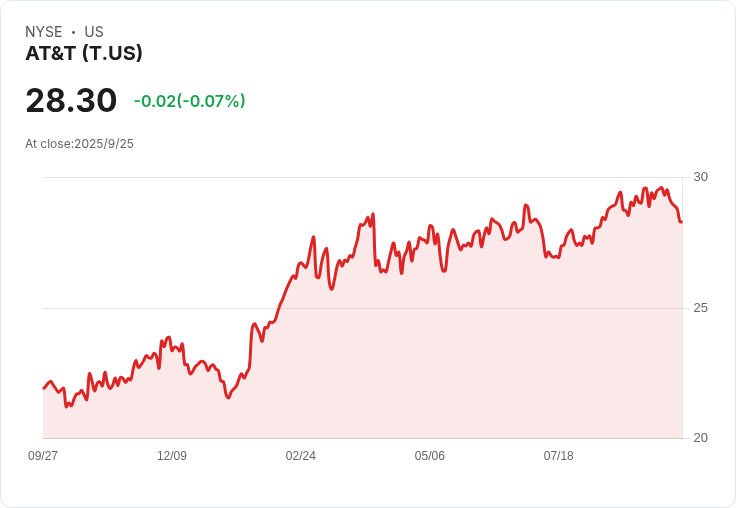Click the 28.30 current price
The width and height of the screenshot is (736, 508).
tap(71, 101)
